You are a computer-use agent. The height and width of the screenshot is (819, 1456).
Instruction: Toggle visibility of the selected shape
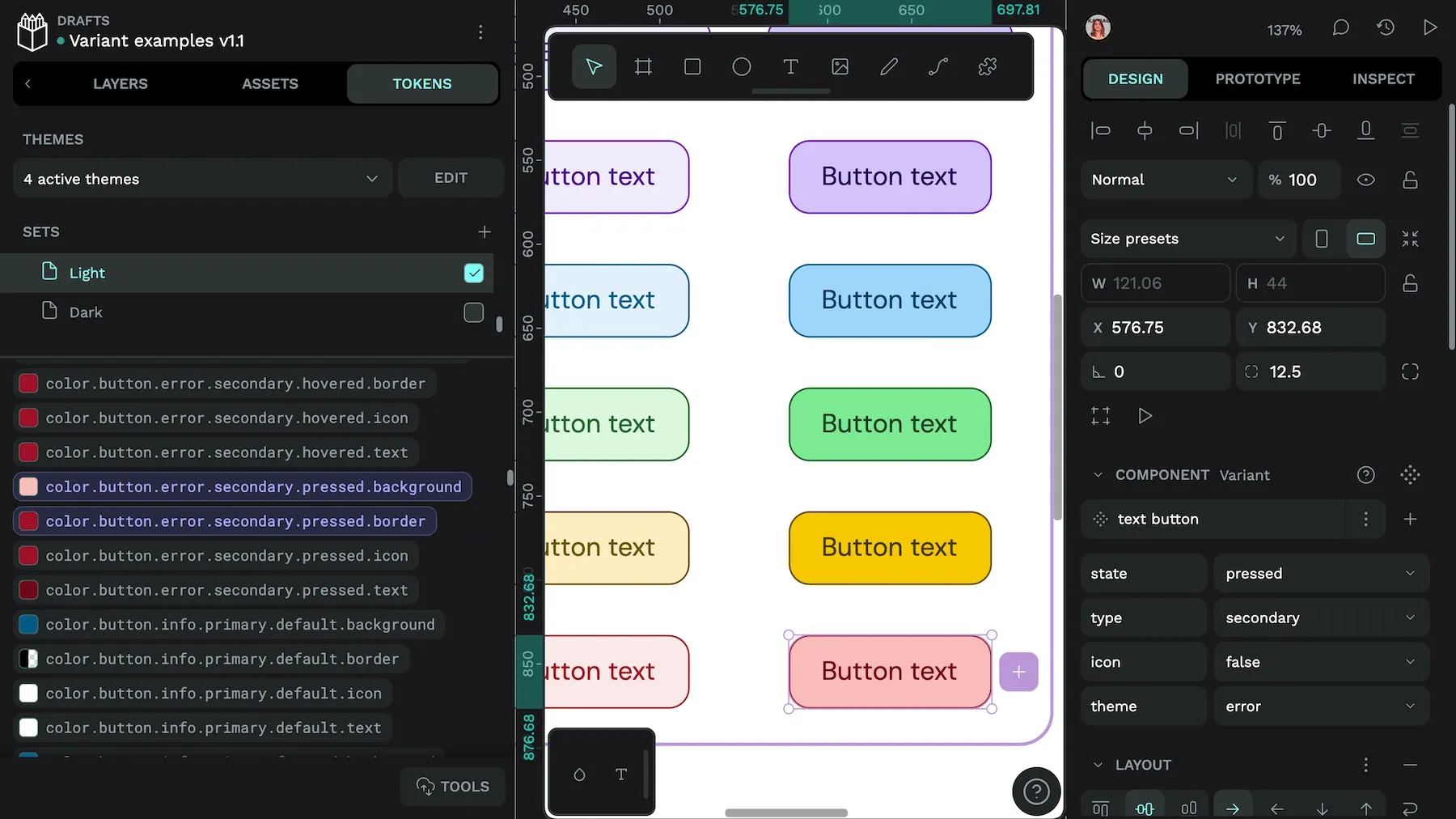[x=1367, y=180]
